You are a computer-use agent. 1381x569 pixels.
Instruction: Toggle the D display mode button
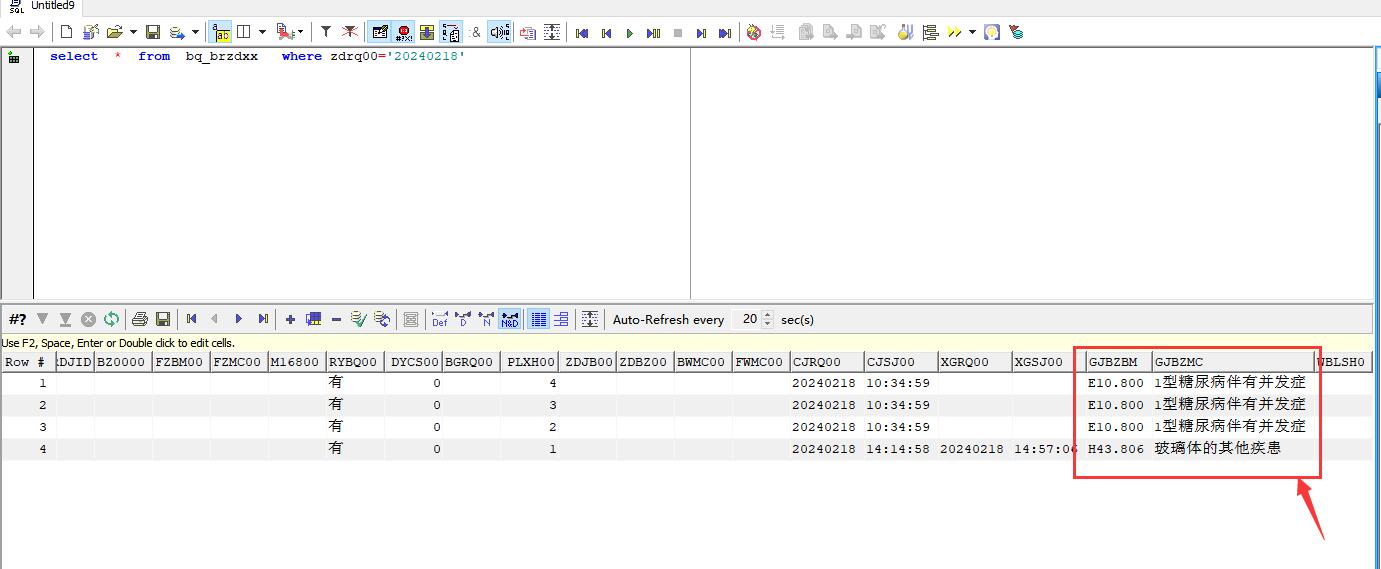coord(463,319)
